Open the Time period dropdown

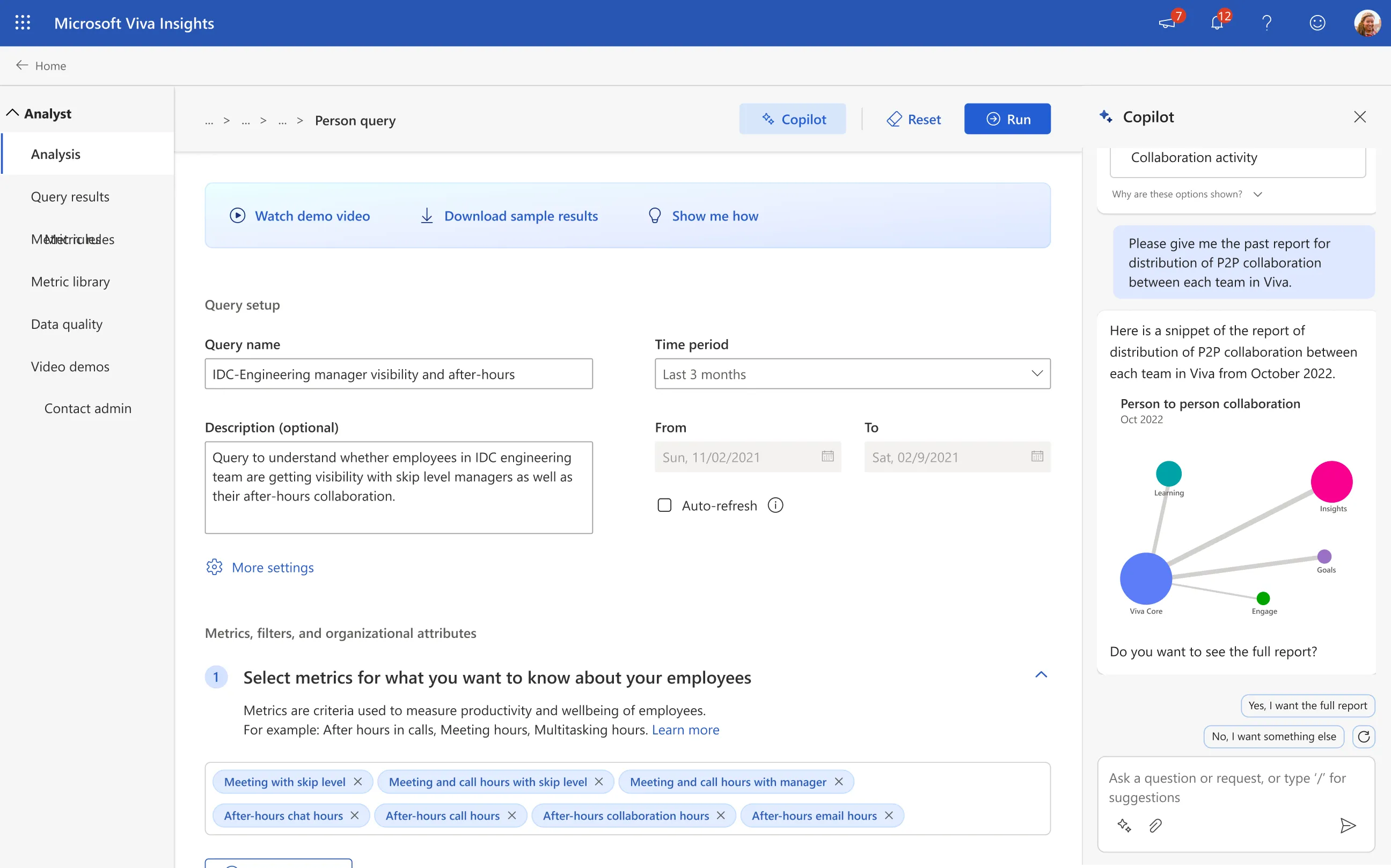pos(852,374)
